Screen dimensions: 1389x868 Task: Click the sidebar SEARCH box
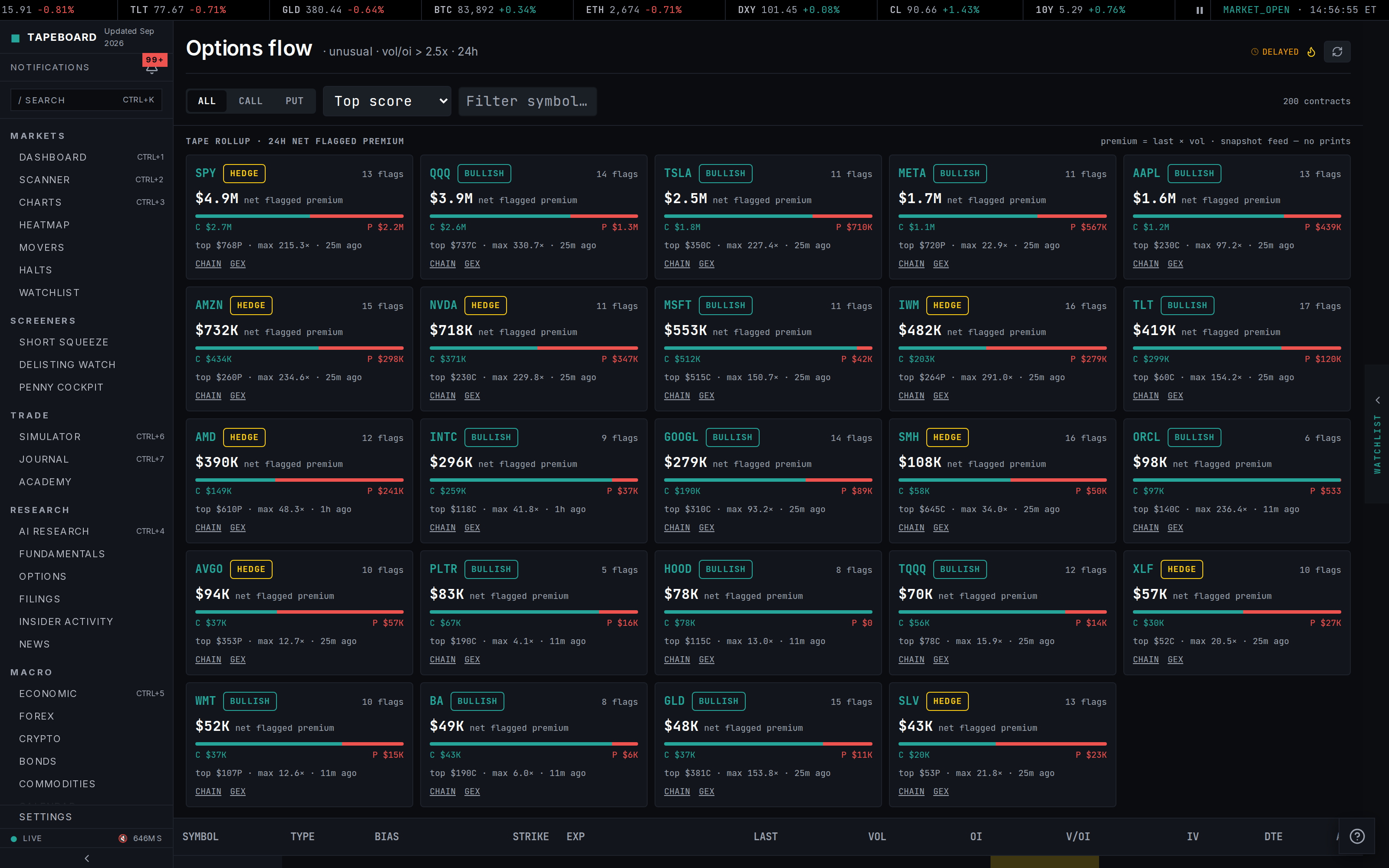tap(86, 100)
